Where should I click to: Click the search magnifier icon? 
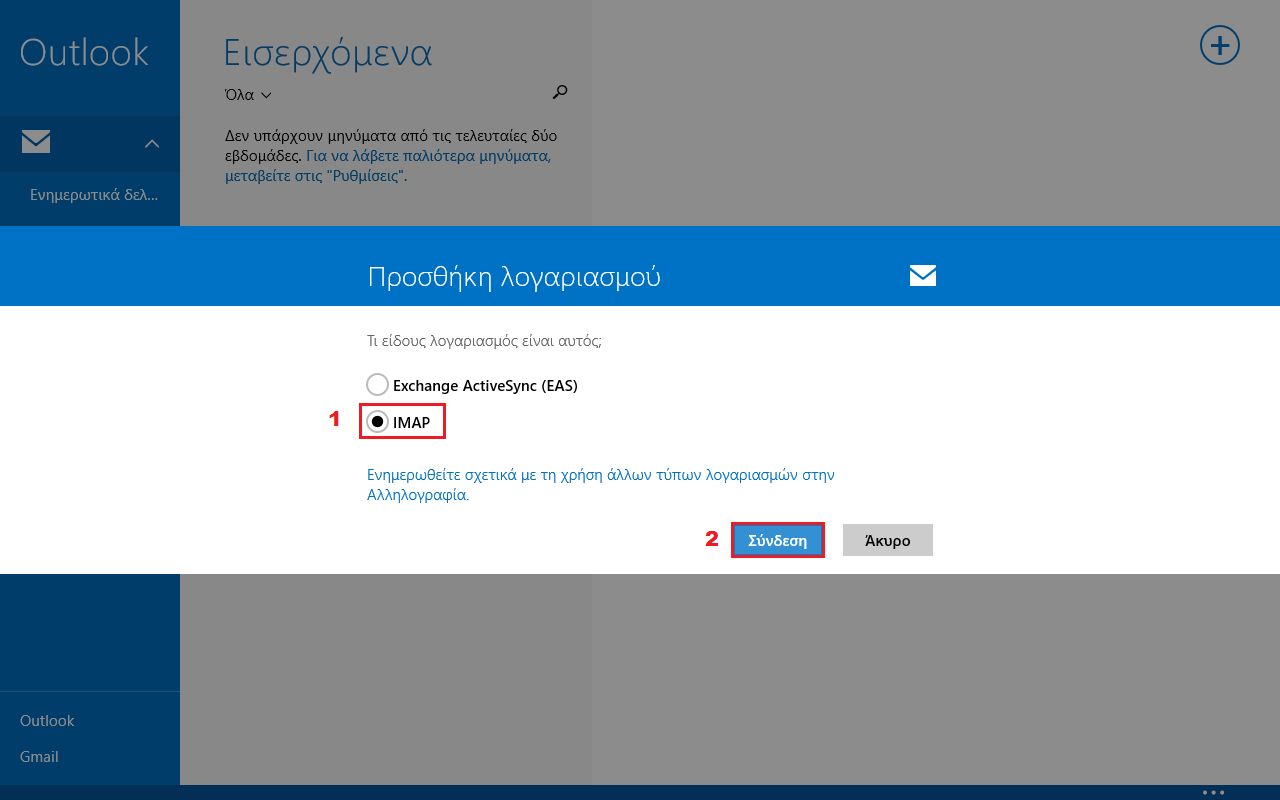click(560, 92)
